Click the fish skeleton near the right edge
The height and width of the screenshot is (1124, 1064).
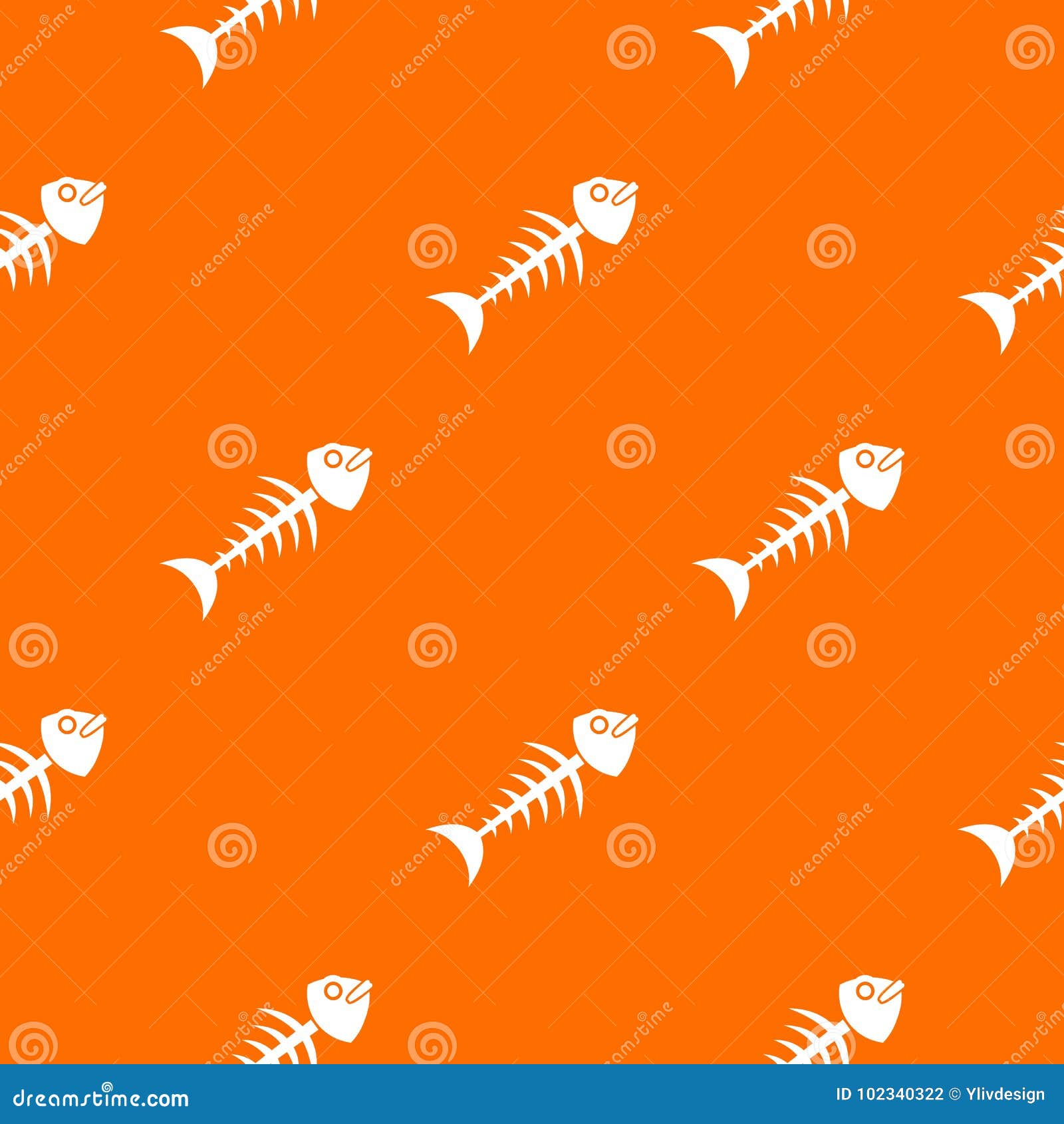(x=1024, y=286)
